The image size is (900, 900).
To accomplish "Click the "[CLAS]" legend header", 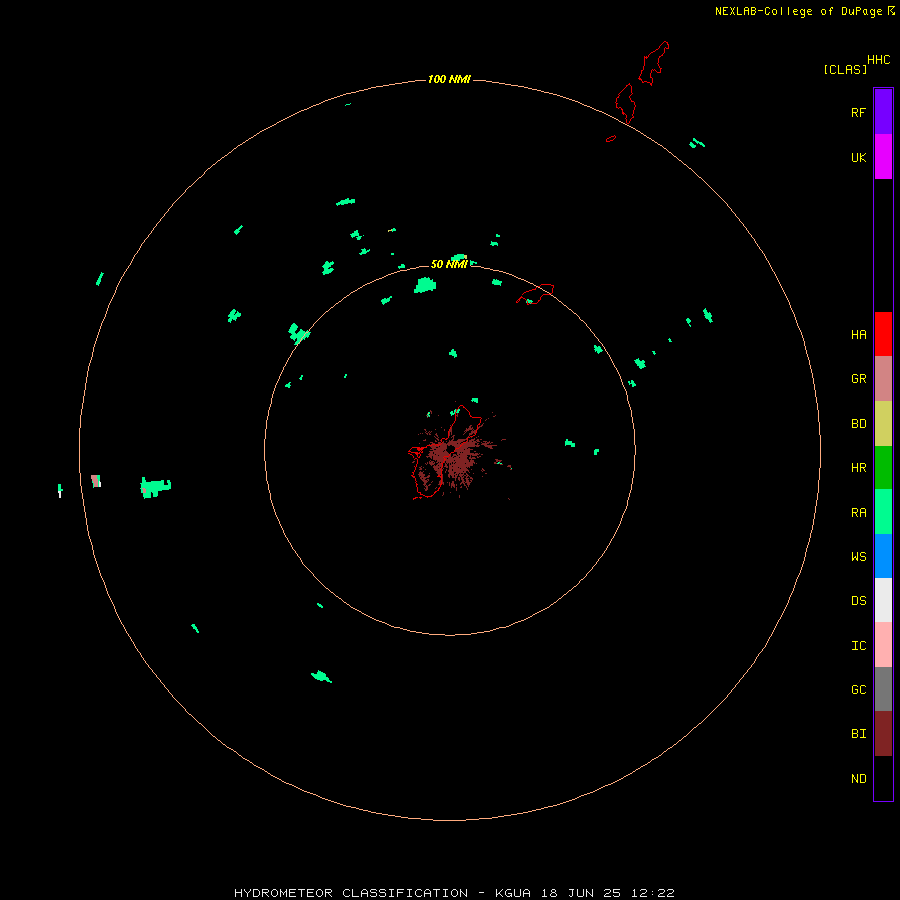I will click(845, 69).
